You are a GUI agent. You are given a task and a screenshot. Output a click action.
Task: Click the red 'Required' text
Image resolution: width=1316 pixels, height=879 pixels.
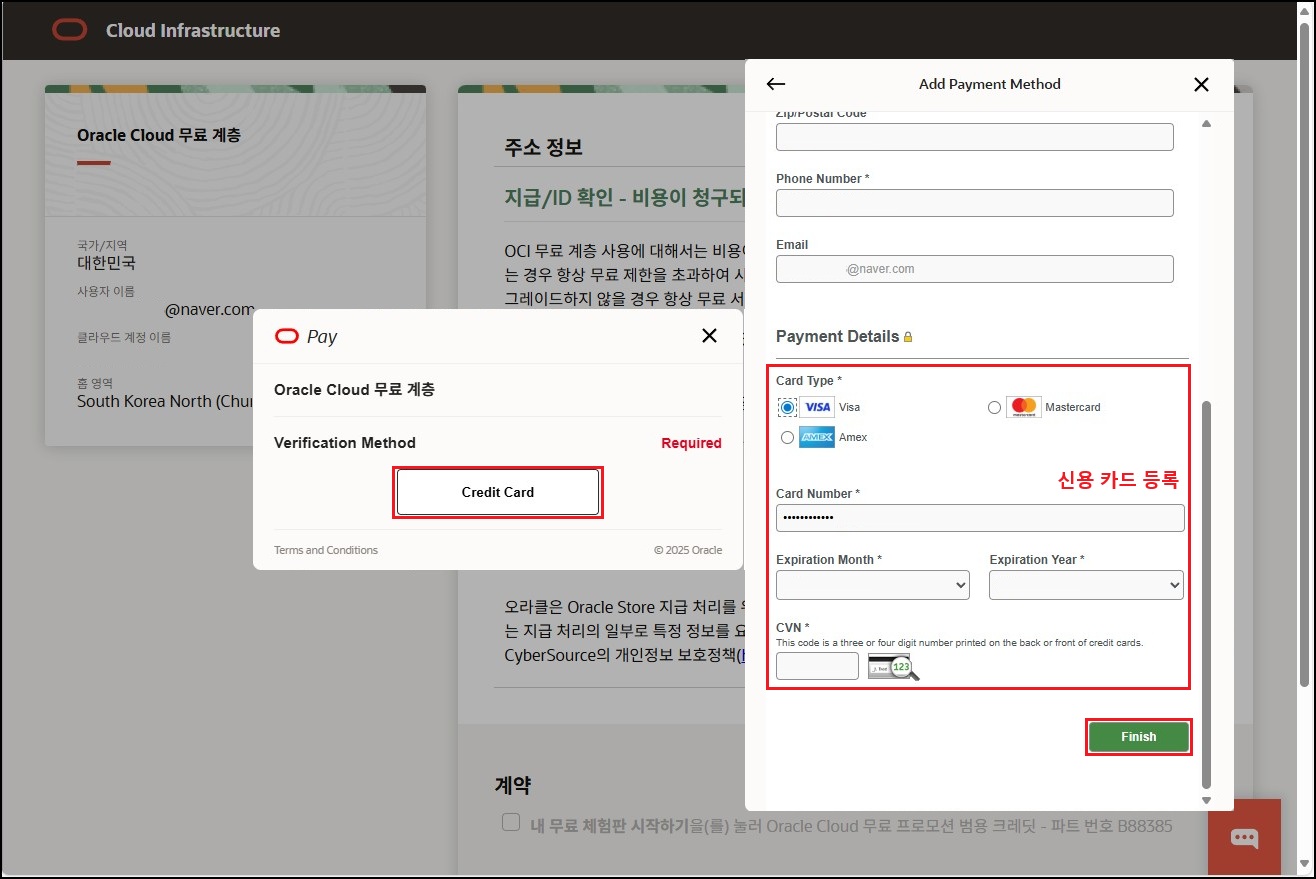coord(691,443)
